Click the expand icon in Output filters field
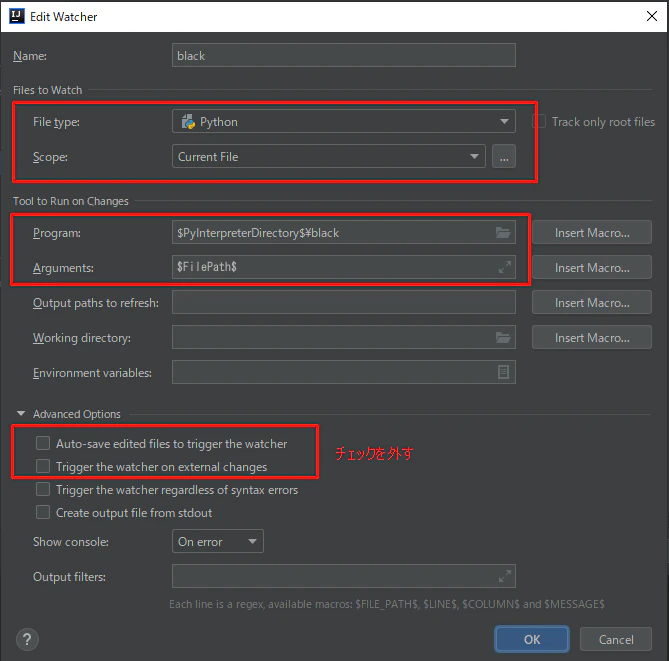Screen dimensions: 669x661 (x=505, y=576)
